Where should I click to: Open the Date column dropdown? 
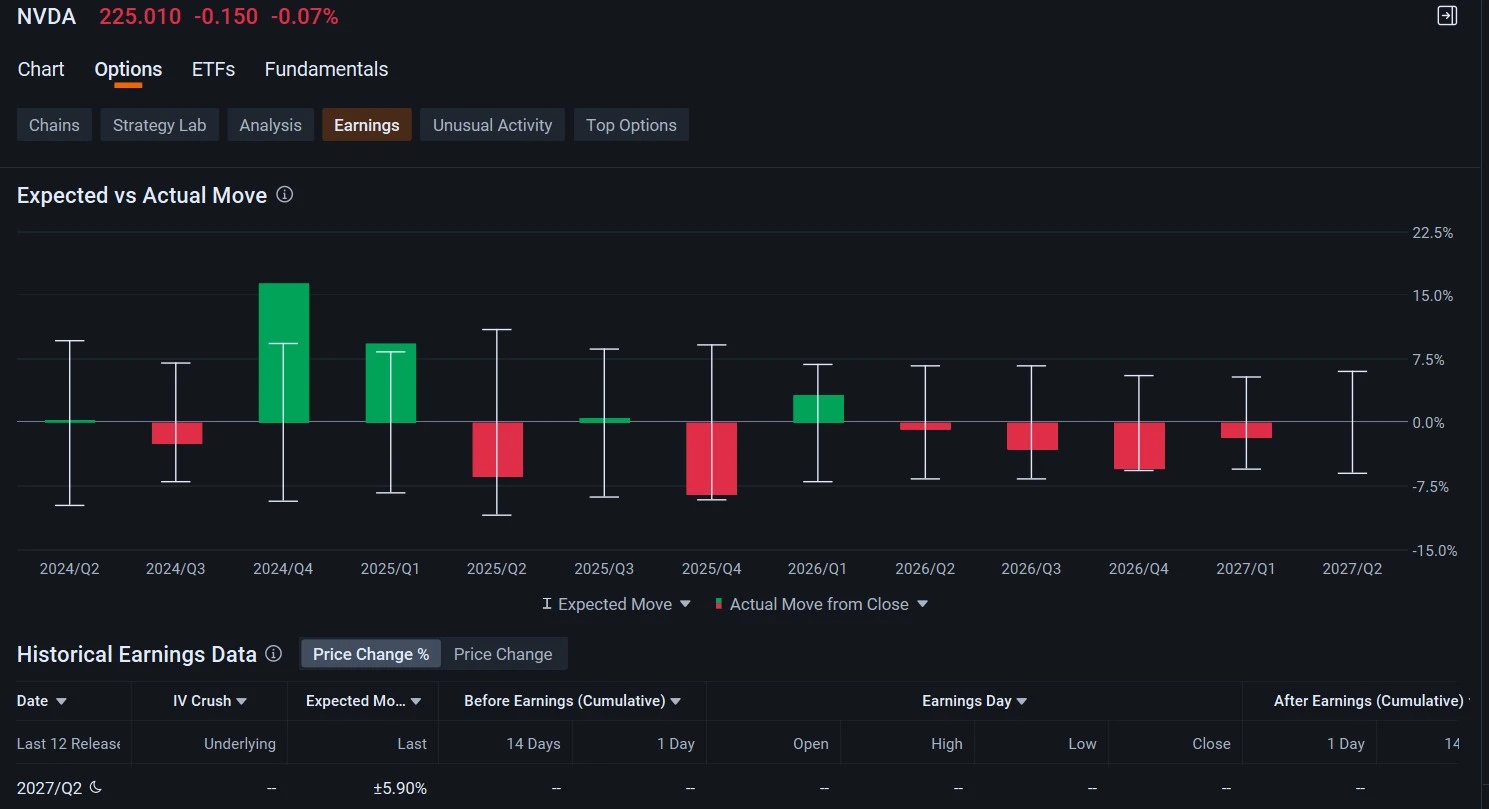point(61,701)
